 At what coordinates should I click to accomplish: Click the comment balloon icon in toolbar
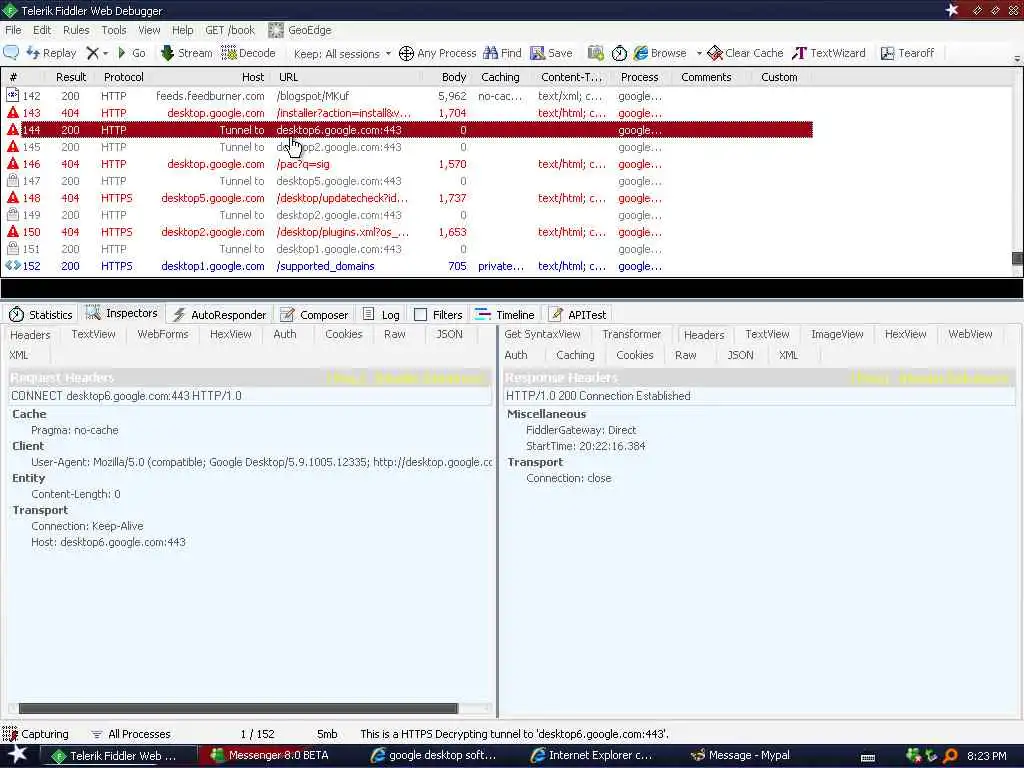[11, 53]
